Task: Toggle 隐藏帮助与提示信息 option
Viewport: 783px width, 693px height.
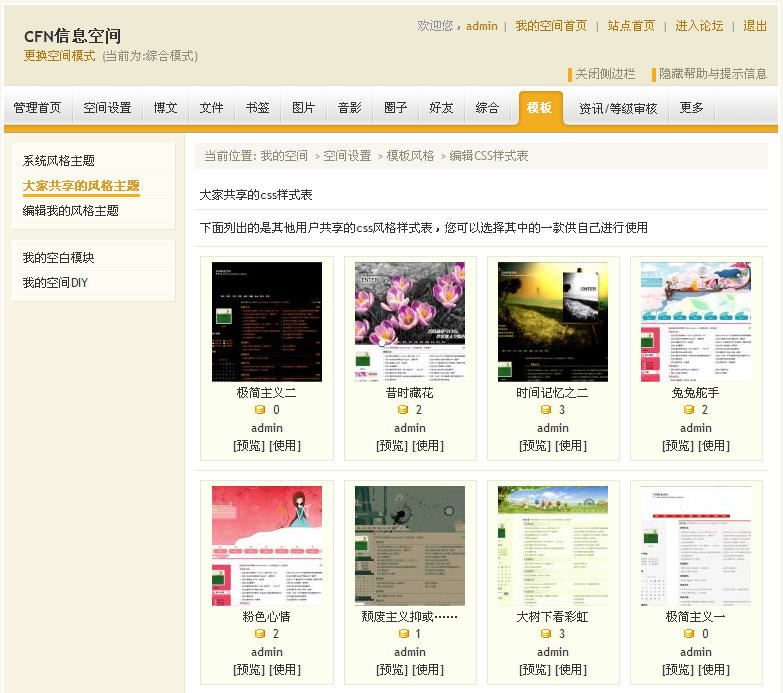Action: [x=712, y=74]
